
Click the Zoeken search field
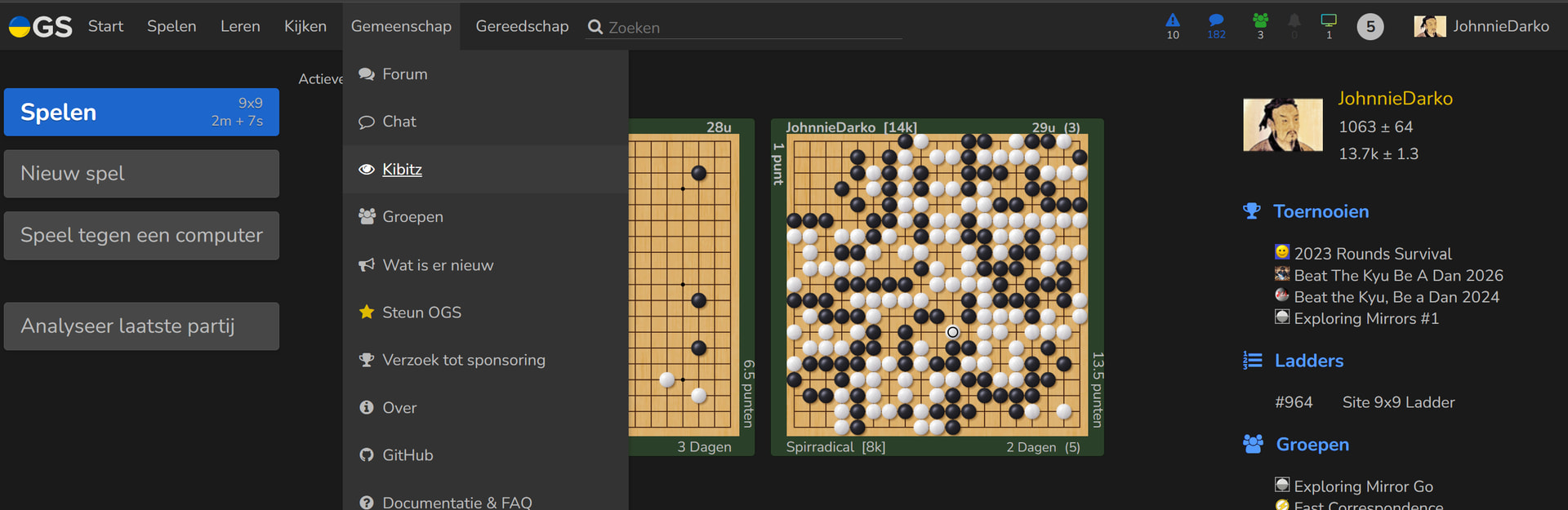751,28
